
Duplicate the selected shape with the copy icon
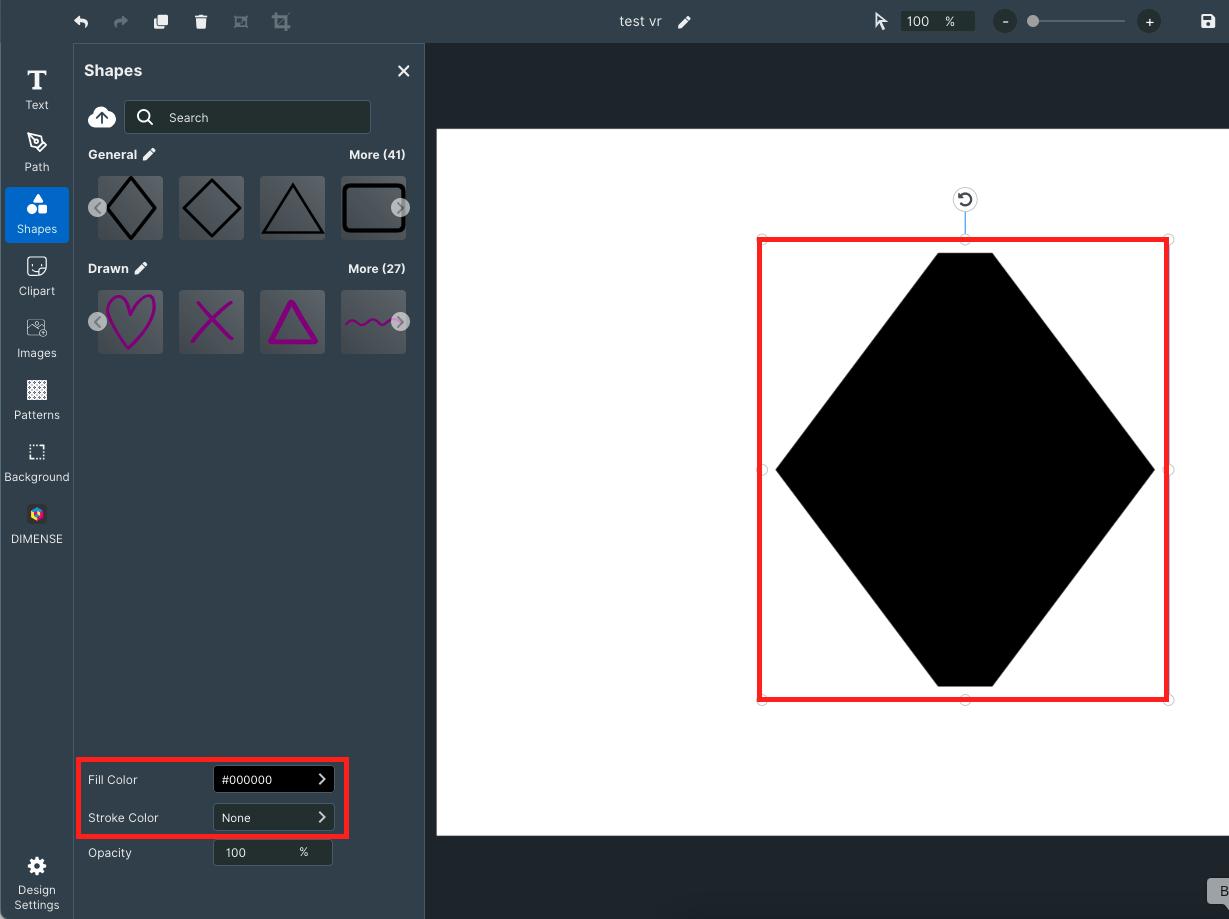point(161,22)
